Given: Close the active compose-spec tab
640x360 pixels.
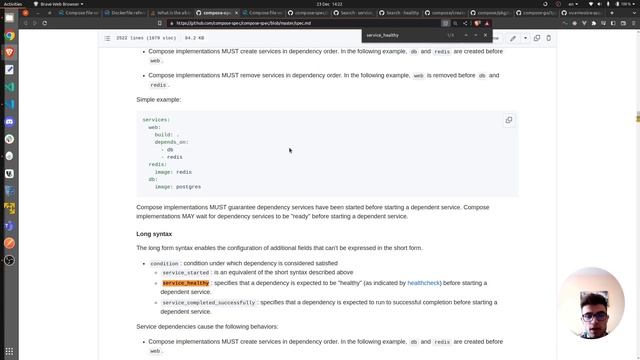Looking at the screenshot, I should [236, 13].
